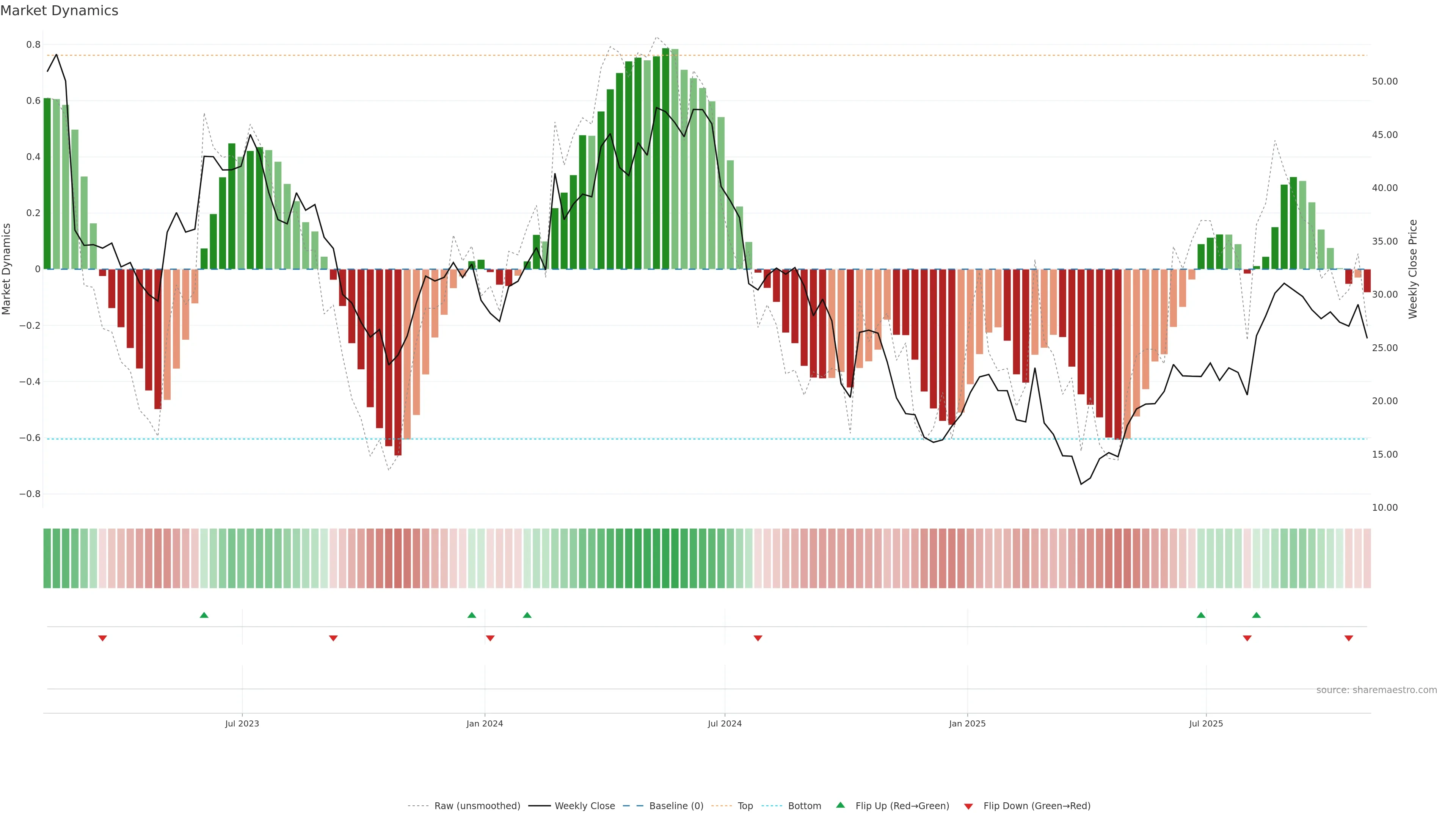This screenshot has width=1456, height=819.
Task: Click the red flip-down marker just after Jan 2024
Action: click(x=490, y=638)
